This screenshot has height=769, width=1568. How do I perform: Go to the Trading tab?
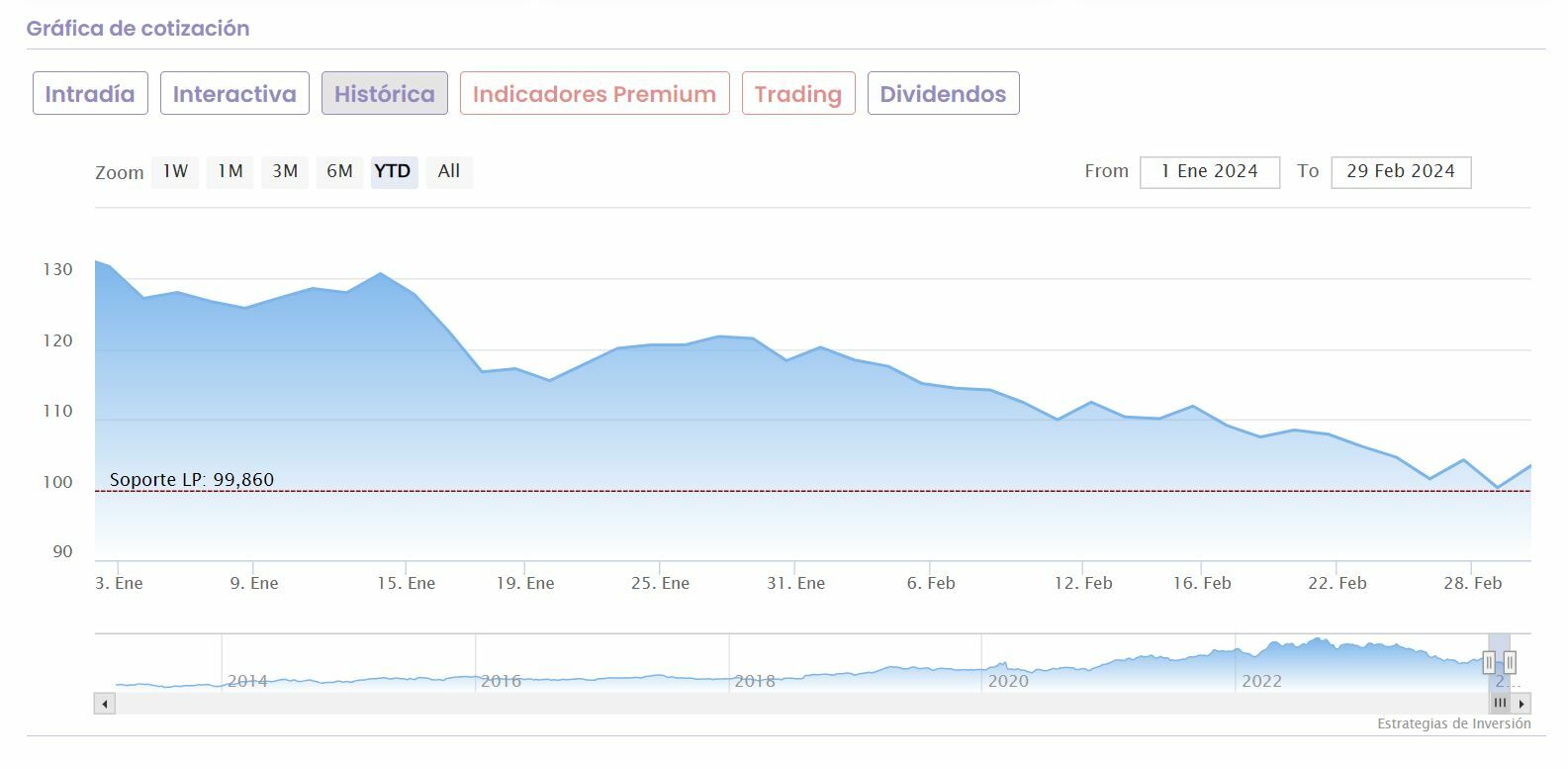click(x=798, y=94)
